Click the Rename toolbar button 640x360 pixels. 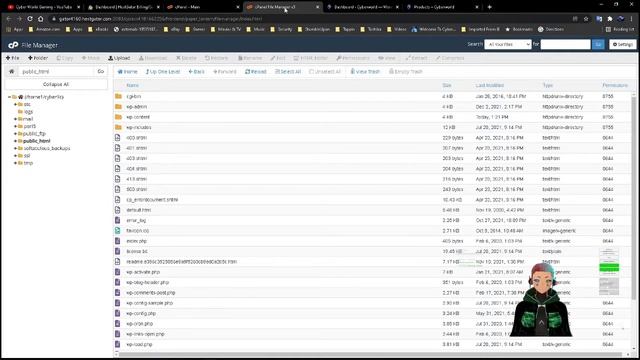point(250,58)
